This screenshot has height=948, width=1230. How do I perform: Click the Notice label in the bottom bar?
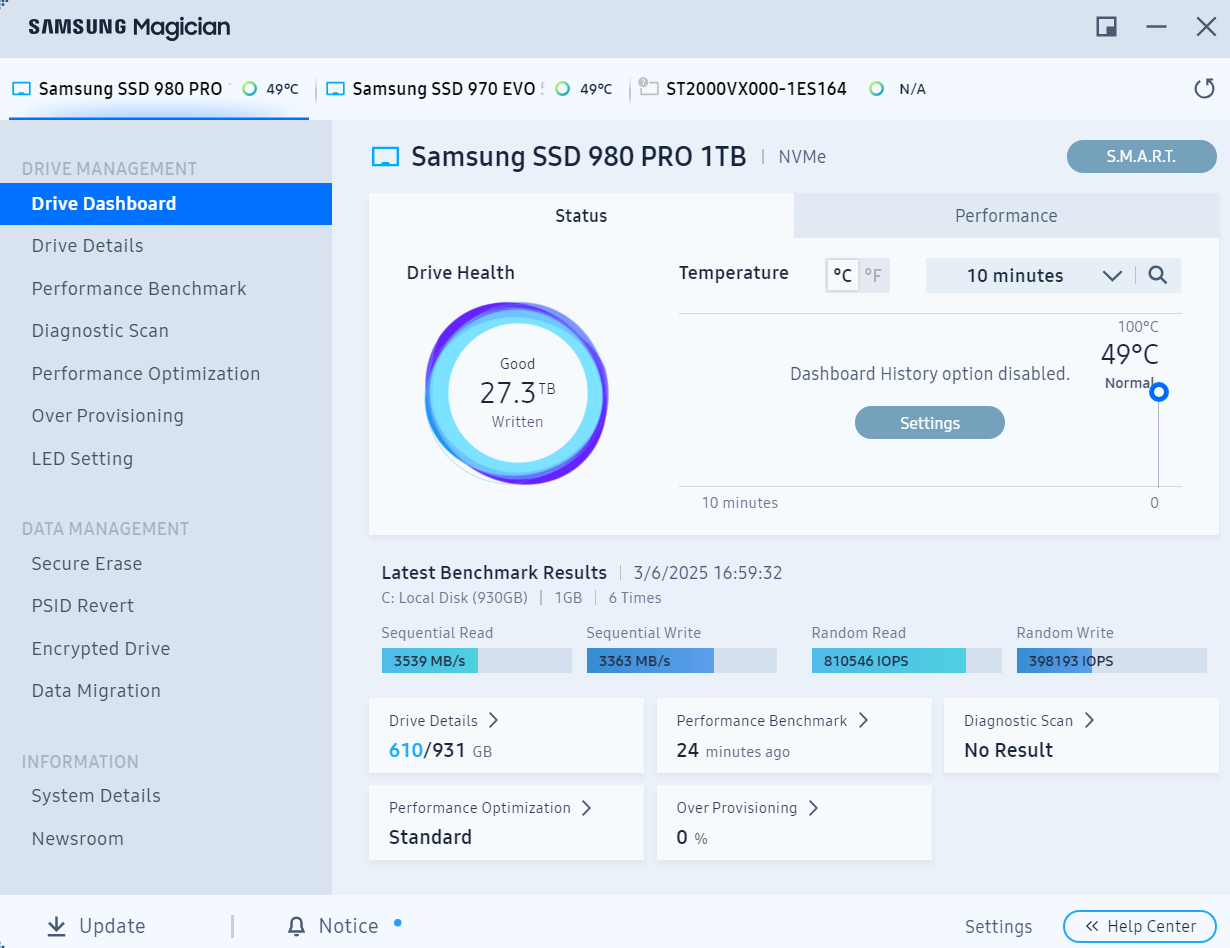[x=348, y=926]
